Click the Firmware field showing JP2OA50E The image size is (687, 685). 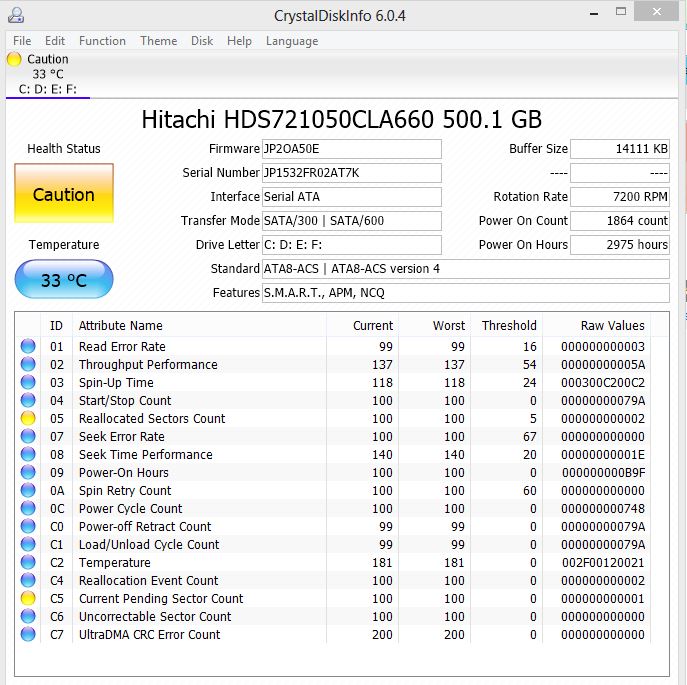pos(351,149)
